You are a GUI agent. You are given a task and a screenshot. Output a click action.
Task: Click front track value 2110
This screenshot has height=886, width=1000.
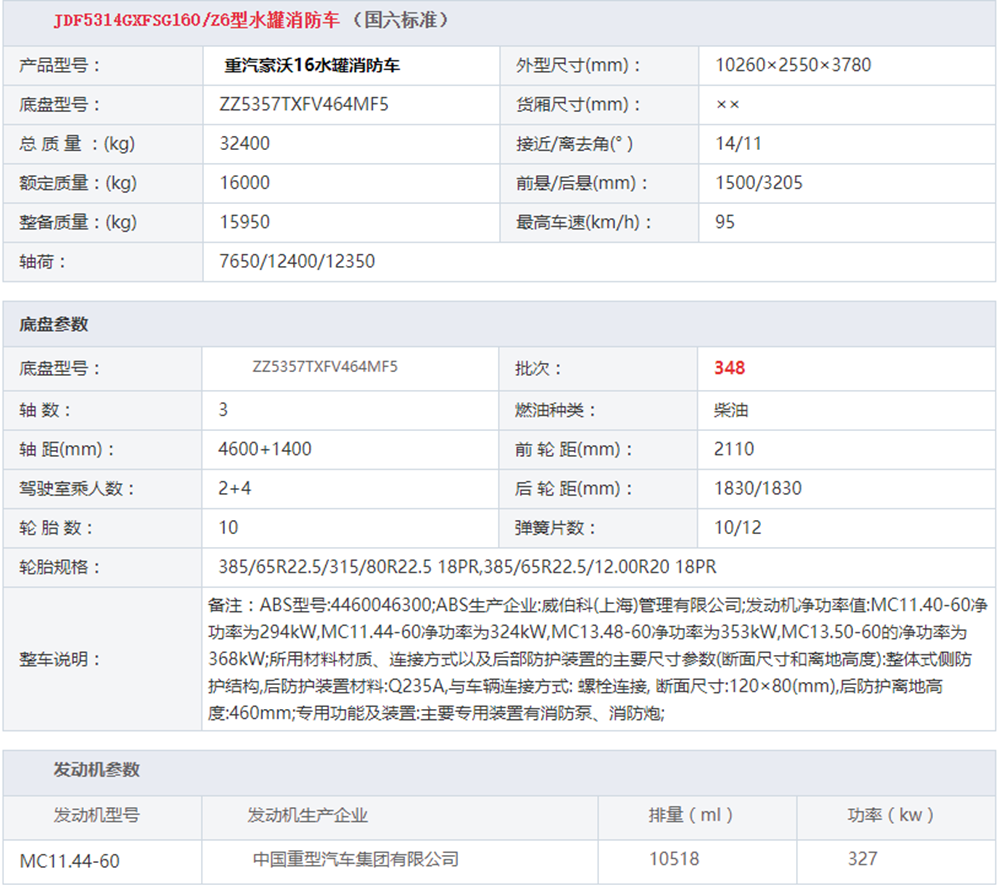[734, 449]
